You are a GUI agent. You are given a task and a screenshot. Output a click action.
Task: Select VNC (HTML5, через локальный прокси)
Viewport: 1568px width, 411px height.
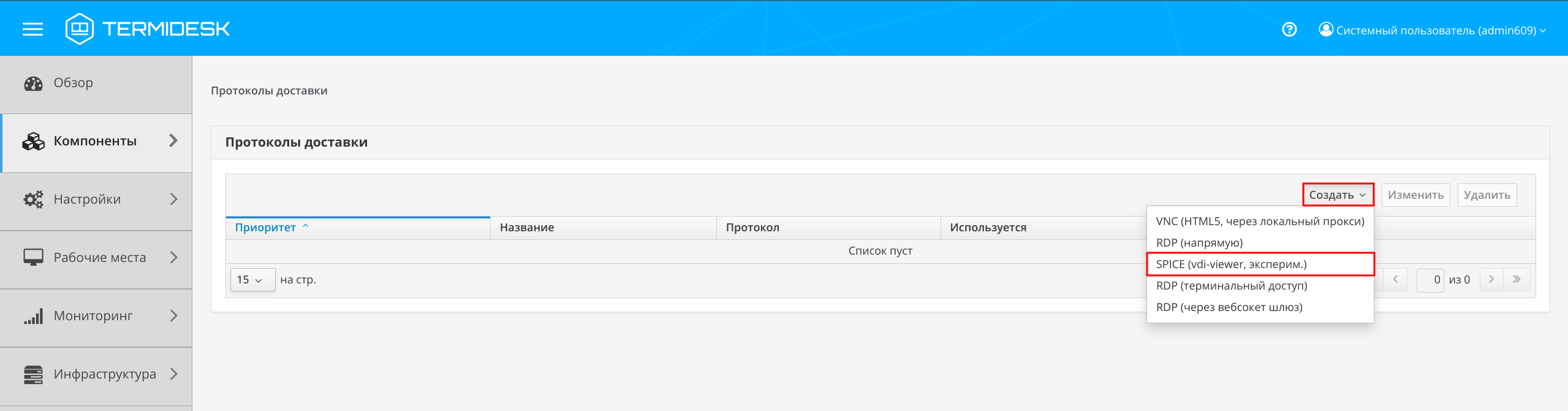pyautogui.click(x=1260, y=221)
